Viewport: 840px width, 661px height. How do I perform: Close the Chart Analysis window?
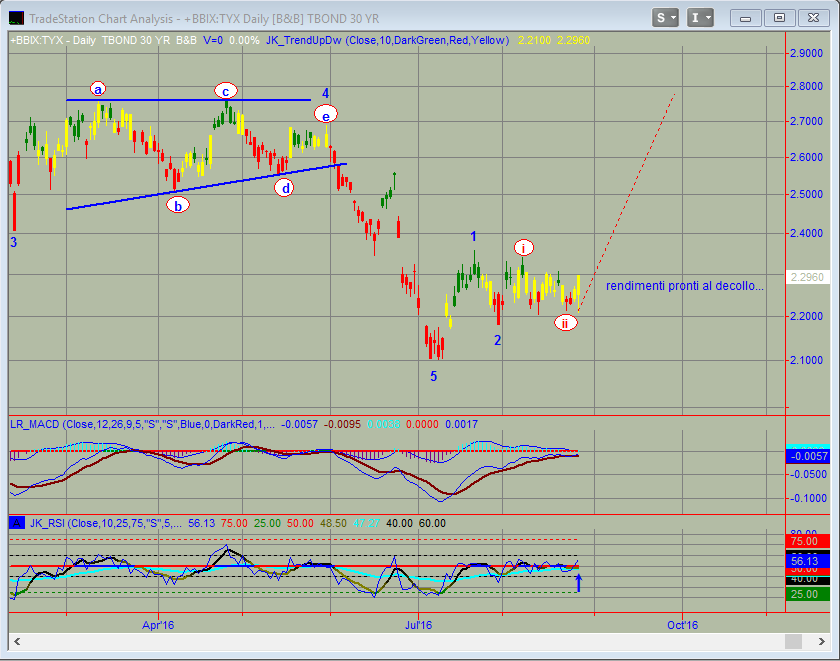pos(813,18)
